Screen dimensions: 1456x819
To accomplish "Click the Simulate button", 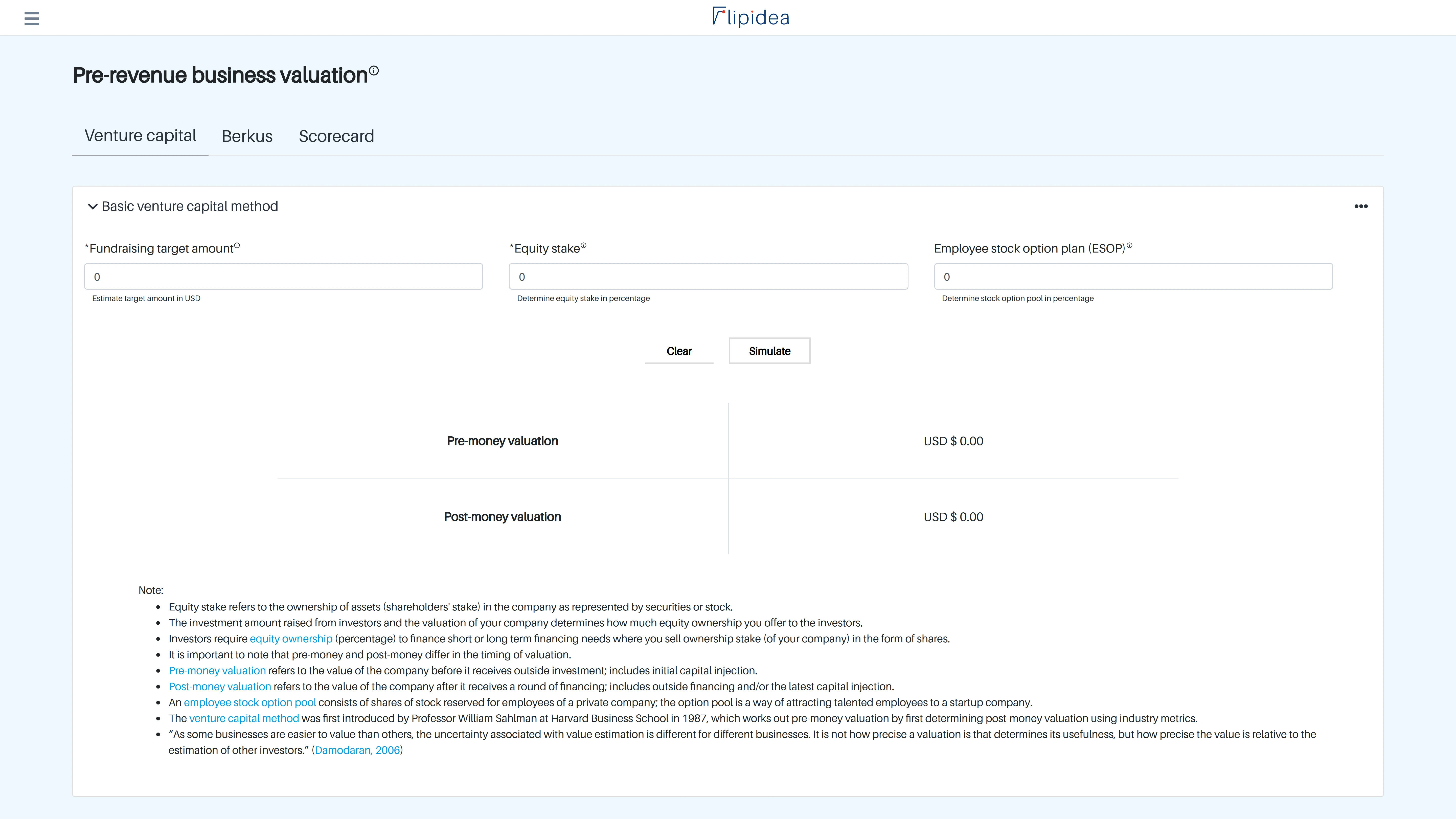I will coord(769,351).
